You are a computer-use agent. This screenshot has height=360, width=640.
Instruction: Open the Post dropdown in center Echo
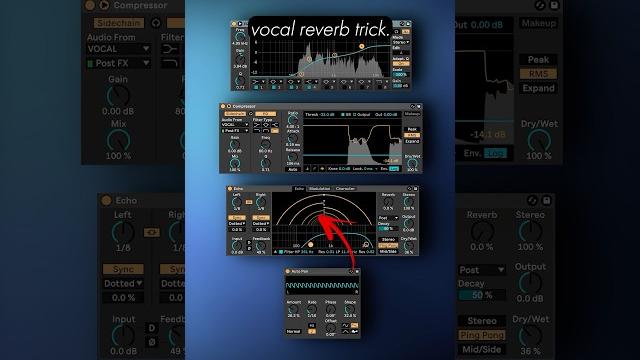[388, 218]
